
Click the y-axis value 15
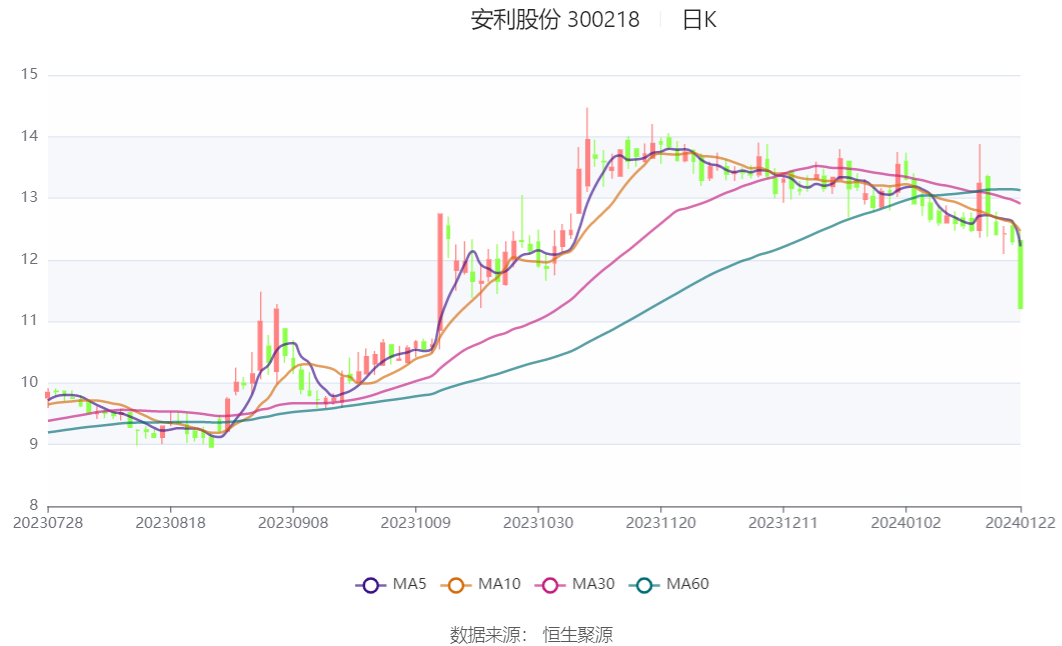coord(29,74)
